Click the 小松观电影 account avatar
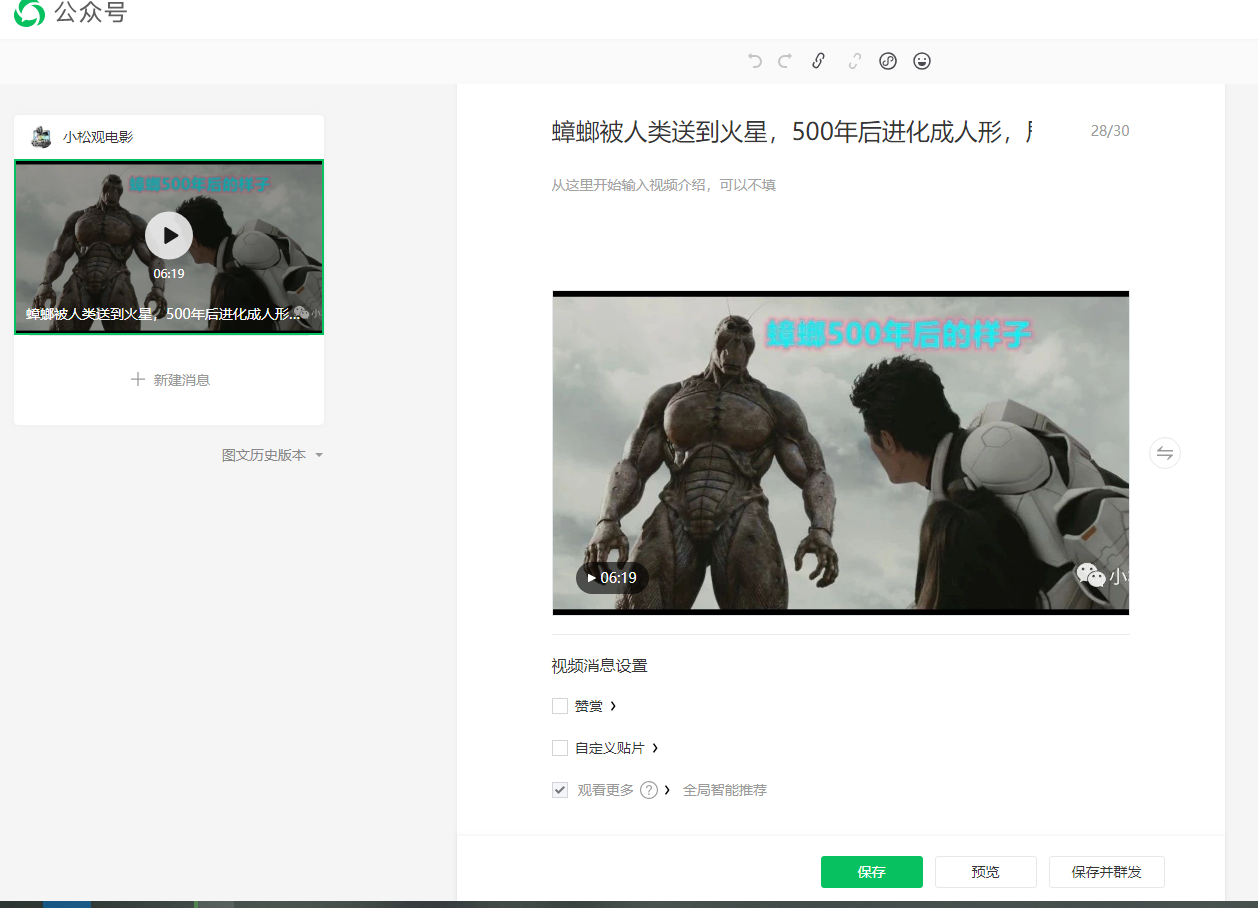The width and height of the screenshot is (1258, 908). pos(41,137)
